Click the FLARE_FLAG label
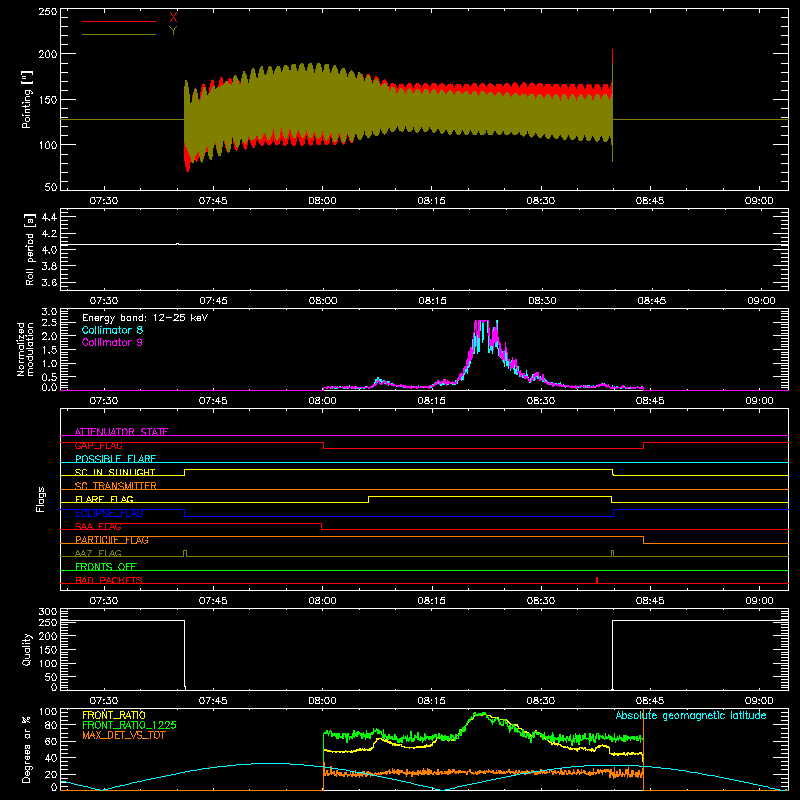800x800 pixels. click(x=104, y=499)
